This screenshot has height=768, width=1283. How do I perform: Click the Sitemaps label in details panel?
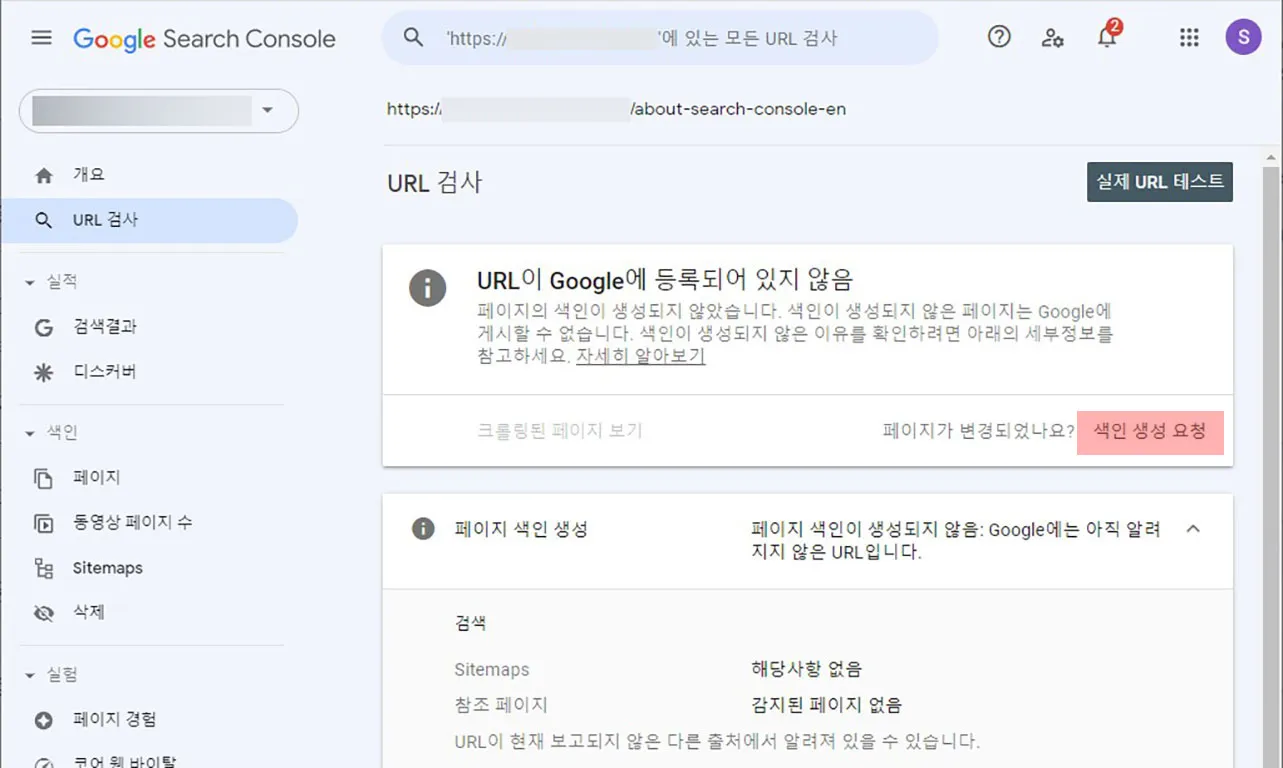click(492, 669)
